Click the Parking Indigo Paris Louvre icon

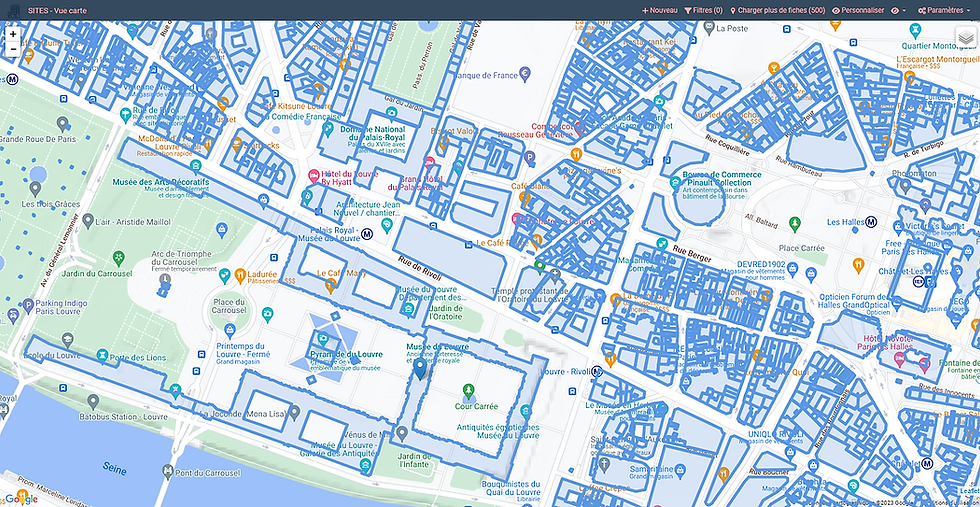28,306
